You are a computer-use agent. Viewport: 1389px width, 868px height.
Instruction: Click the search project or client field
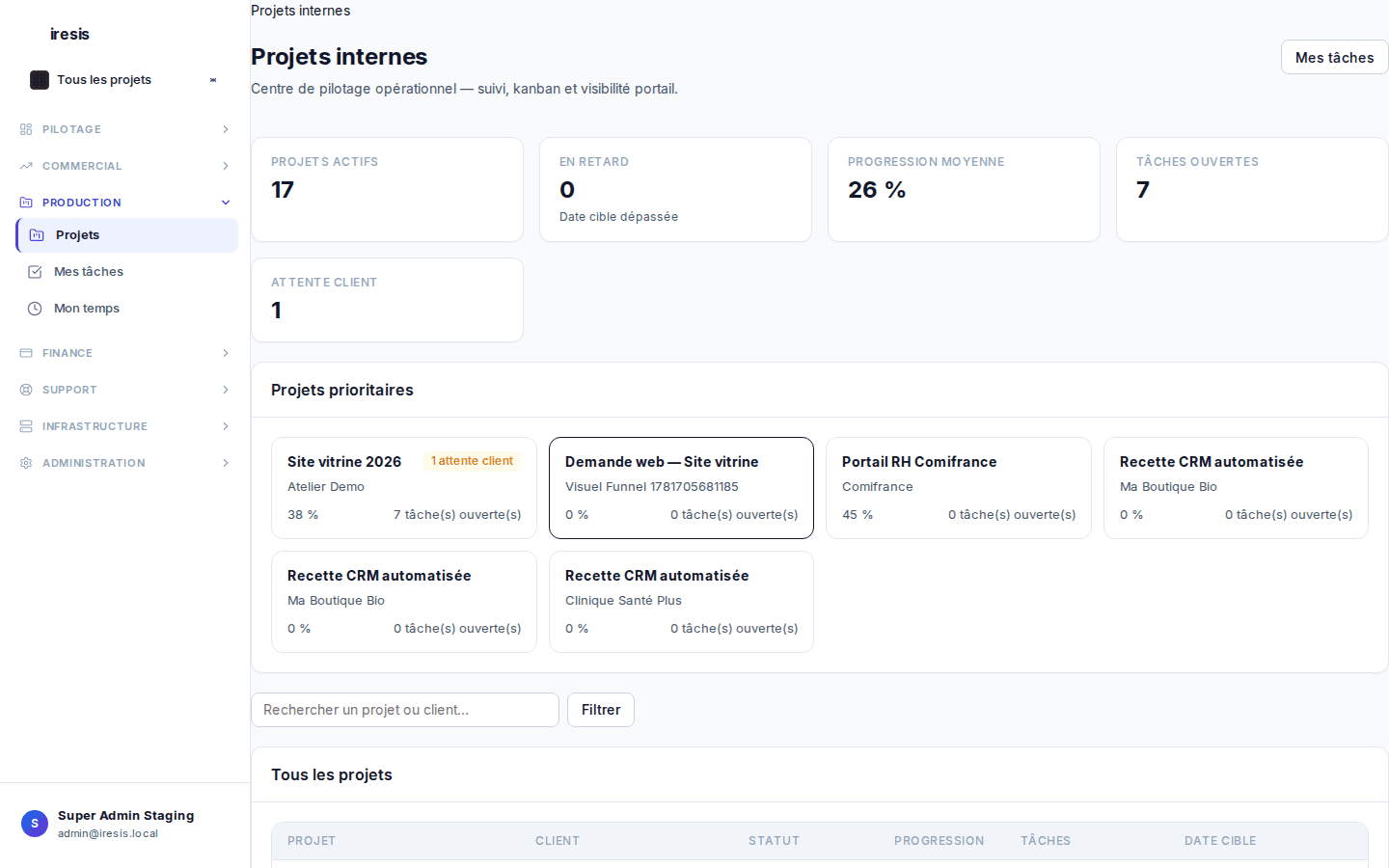tap(405, 710)
